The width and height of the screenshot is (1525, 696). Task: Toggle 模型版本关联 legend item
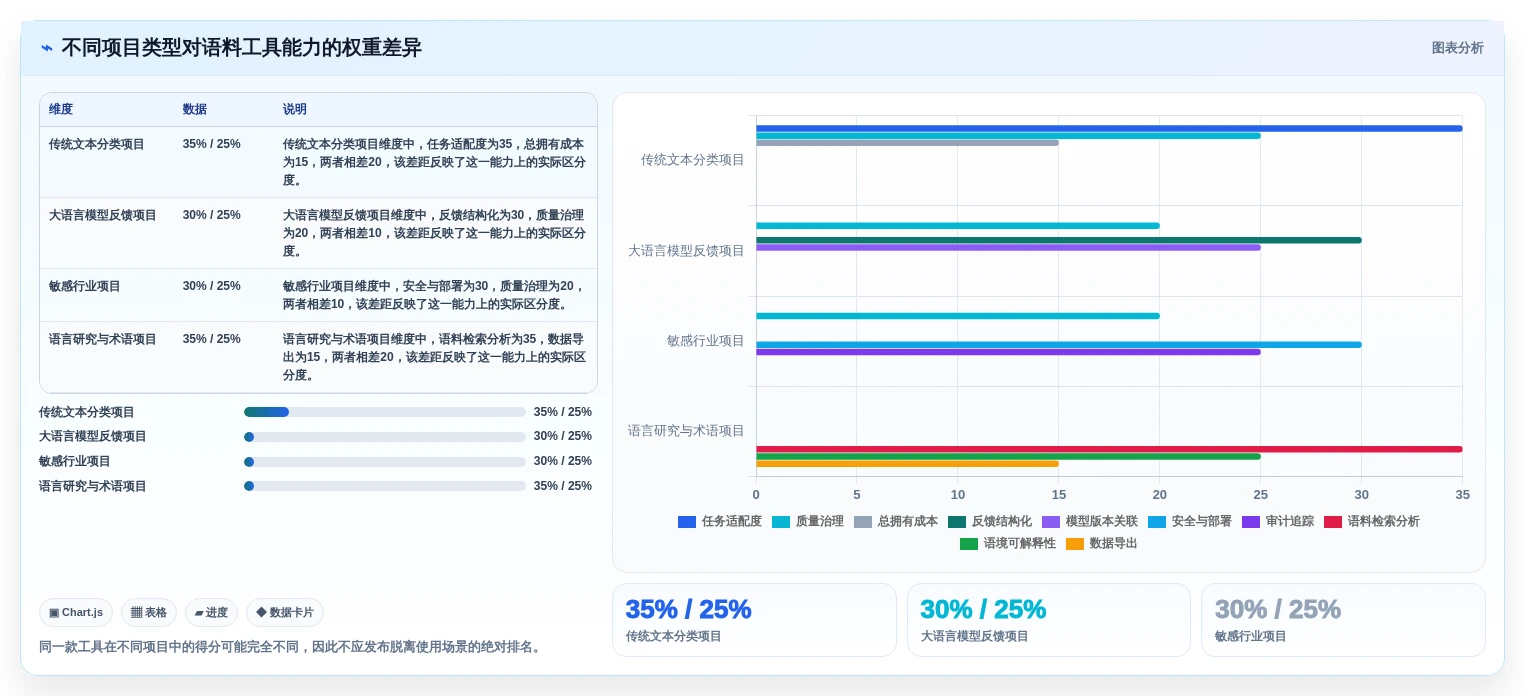click(1090, 521)
